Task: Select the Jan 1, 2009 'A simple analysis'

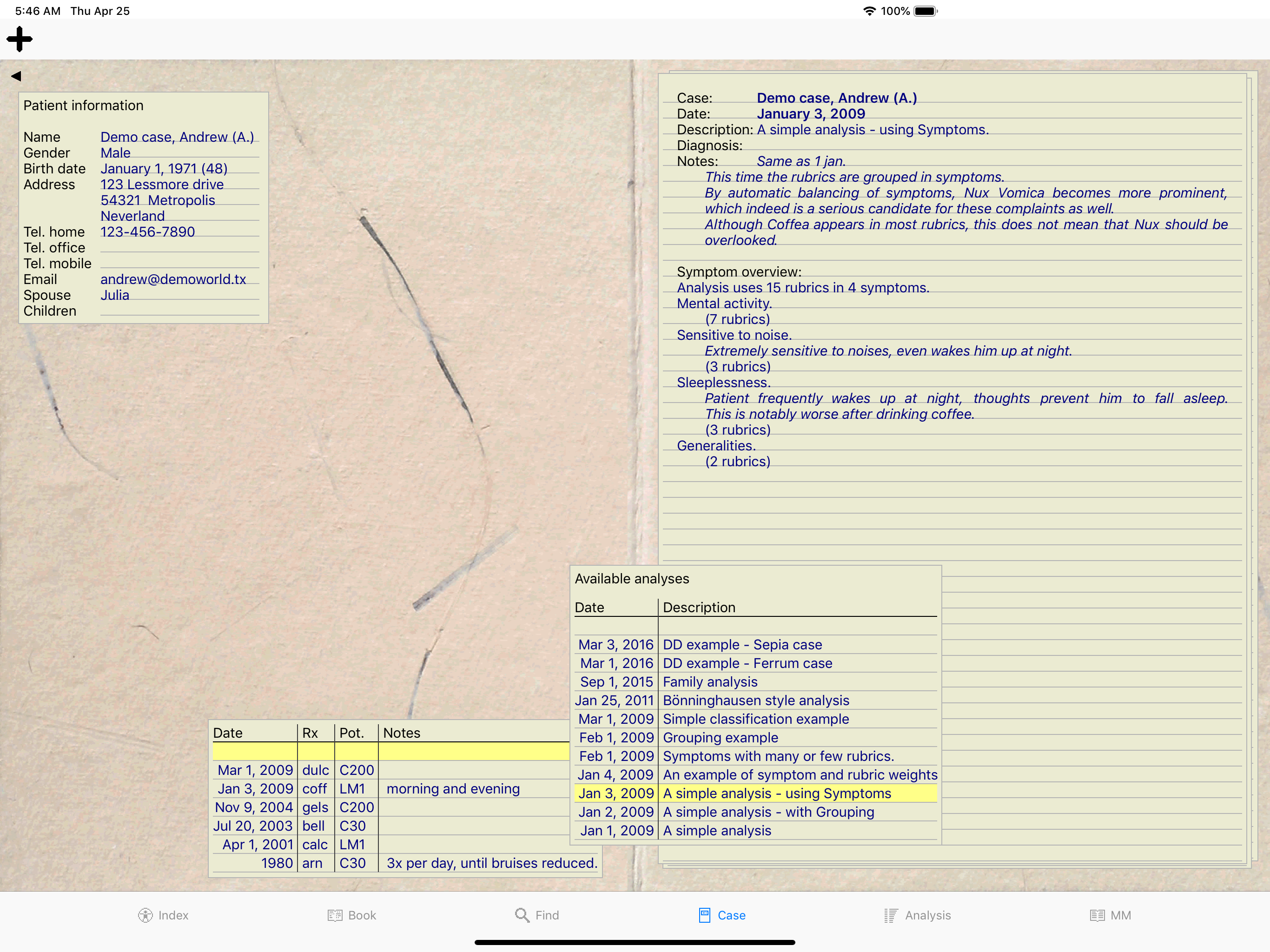Action: click(x=755, y=830)
